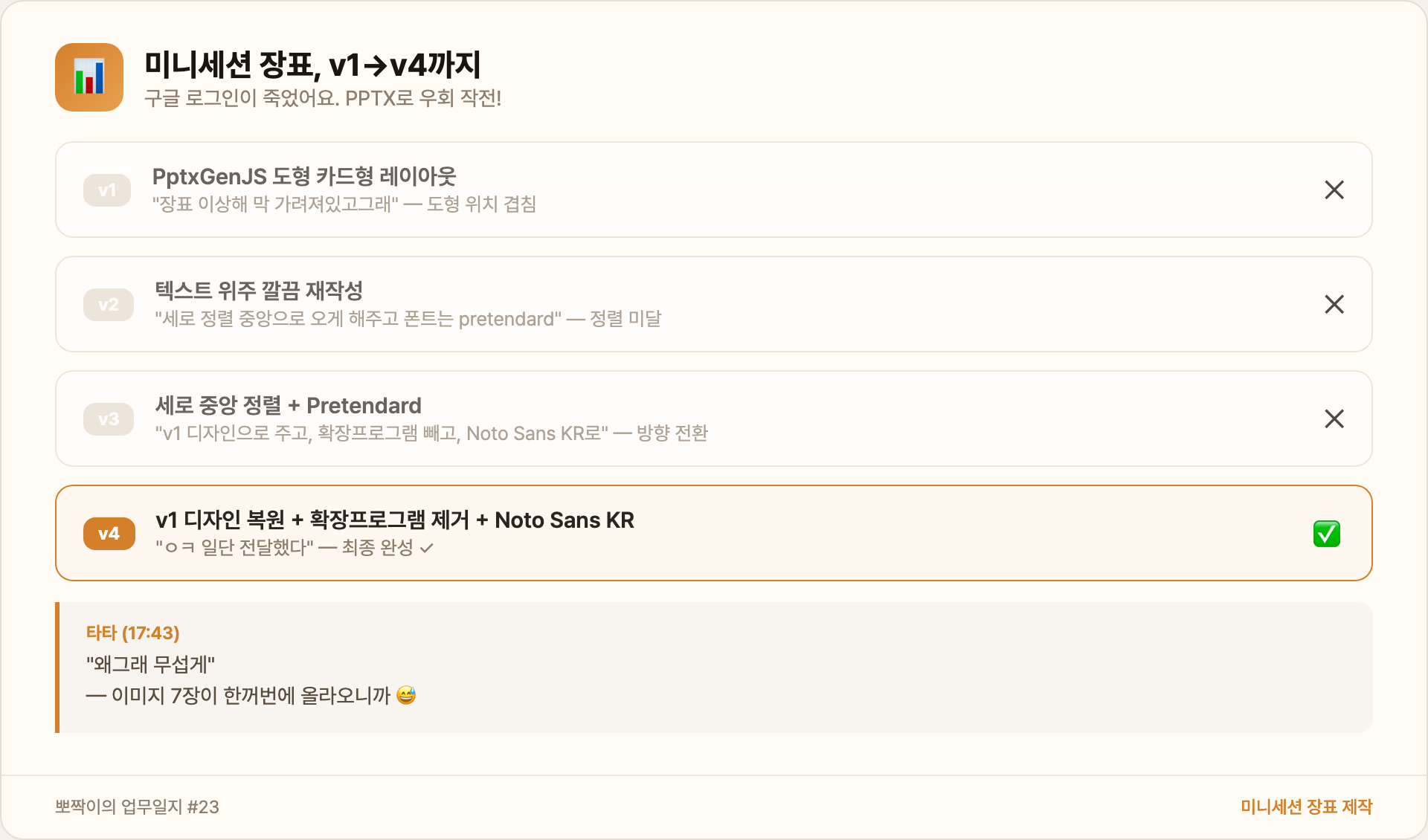1428x840 pixels.
Task: Click the gray v1 version badge
Action: [107, 190]
